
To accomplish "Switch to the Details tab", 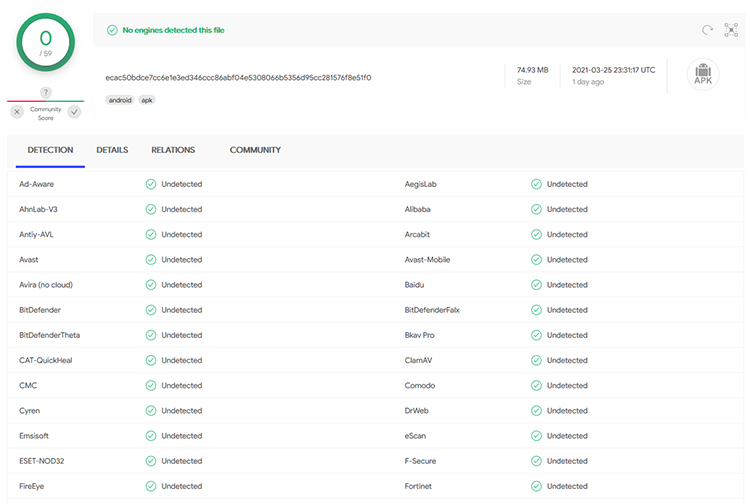I will click(x=112, y=150).
